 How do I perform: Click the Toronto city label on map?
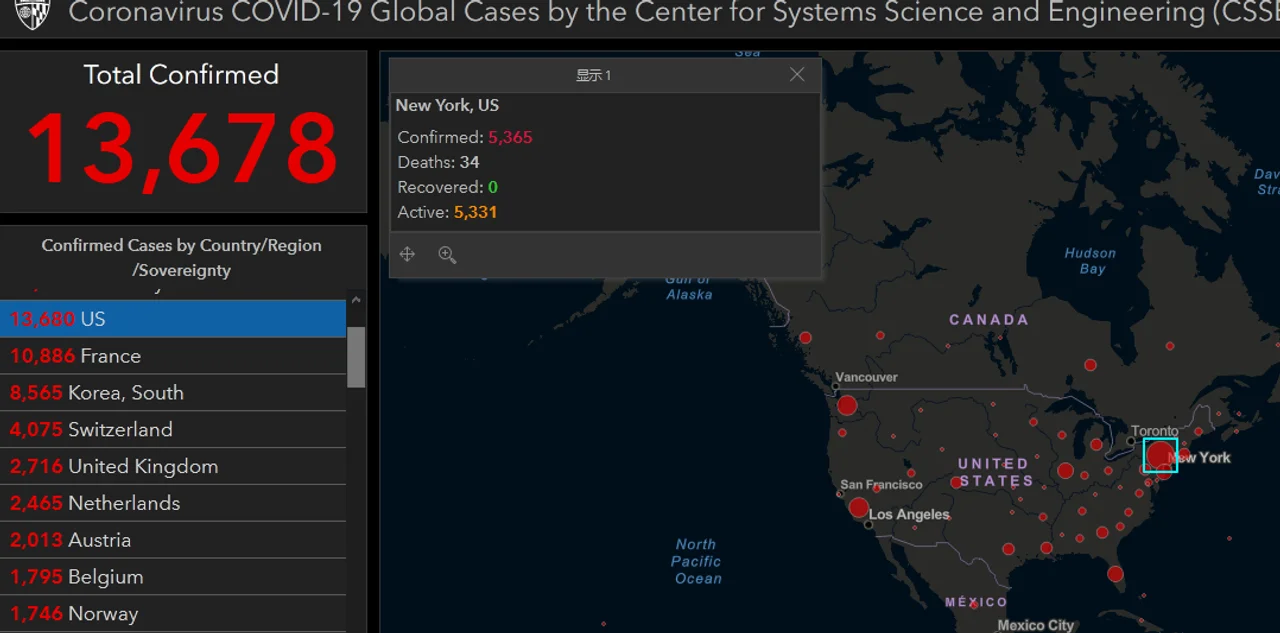pyautogui.click(x=1155, y=431)
